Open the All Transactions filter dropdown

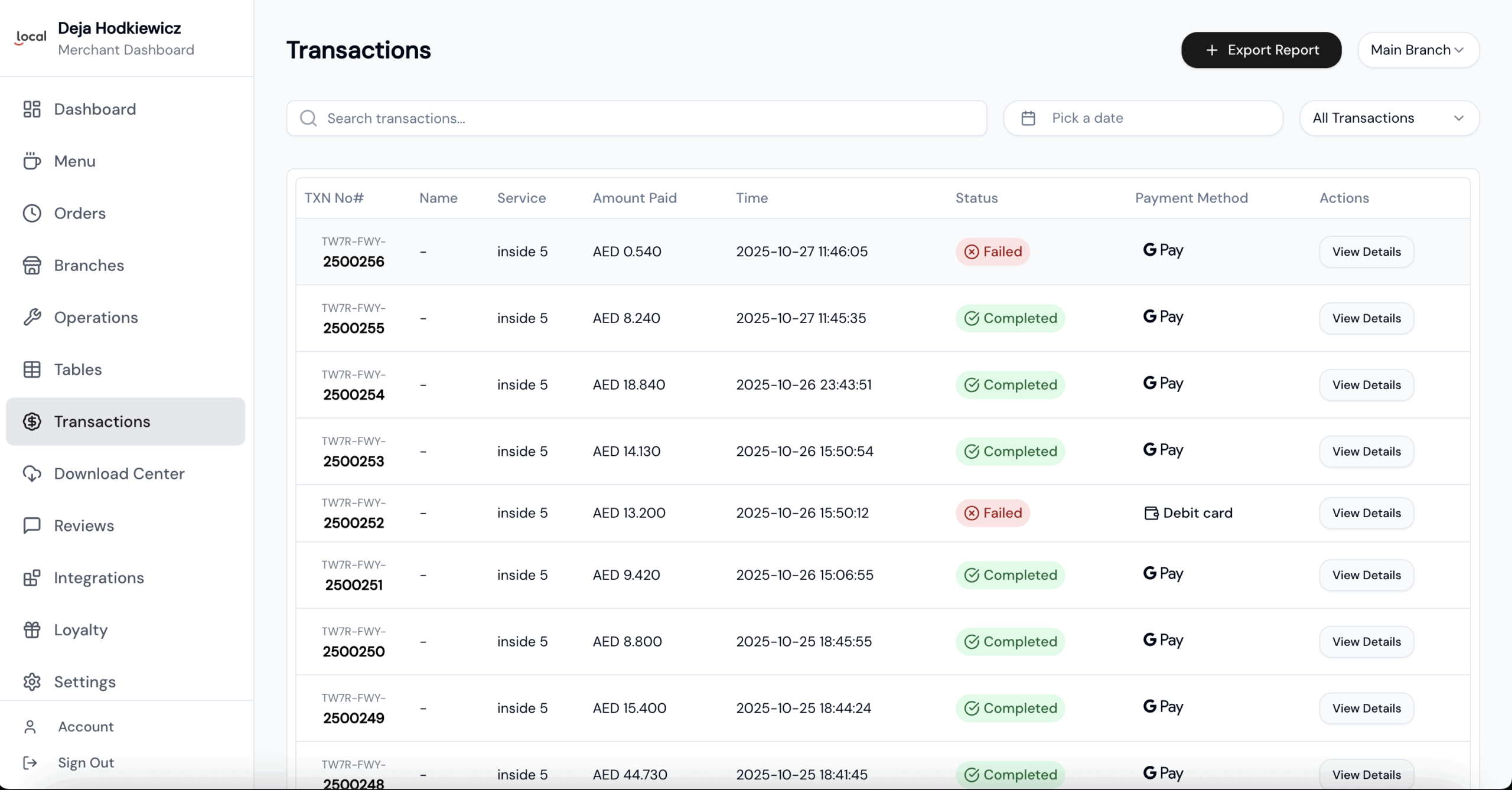pyautogui.click(x=1389, y=118)
